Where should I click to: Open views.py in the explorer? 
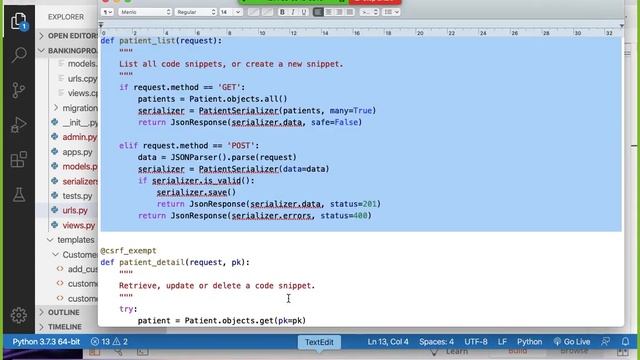pos(78,225)
